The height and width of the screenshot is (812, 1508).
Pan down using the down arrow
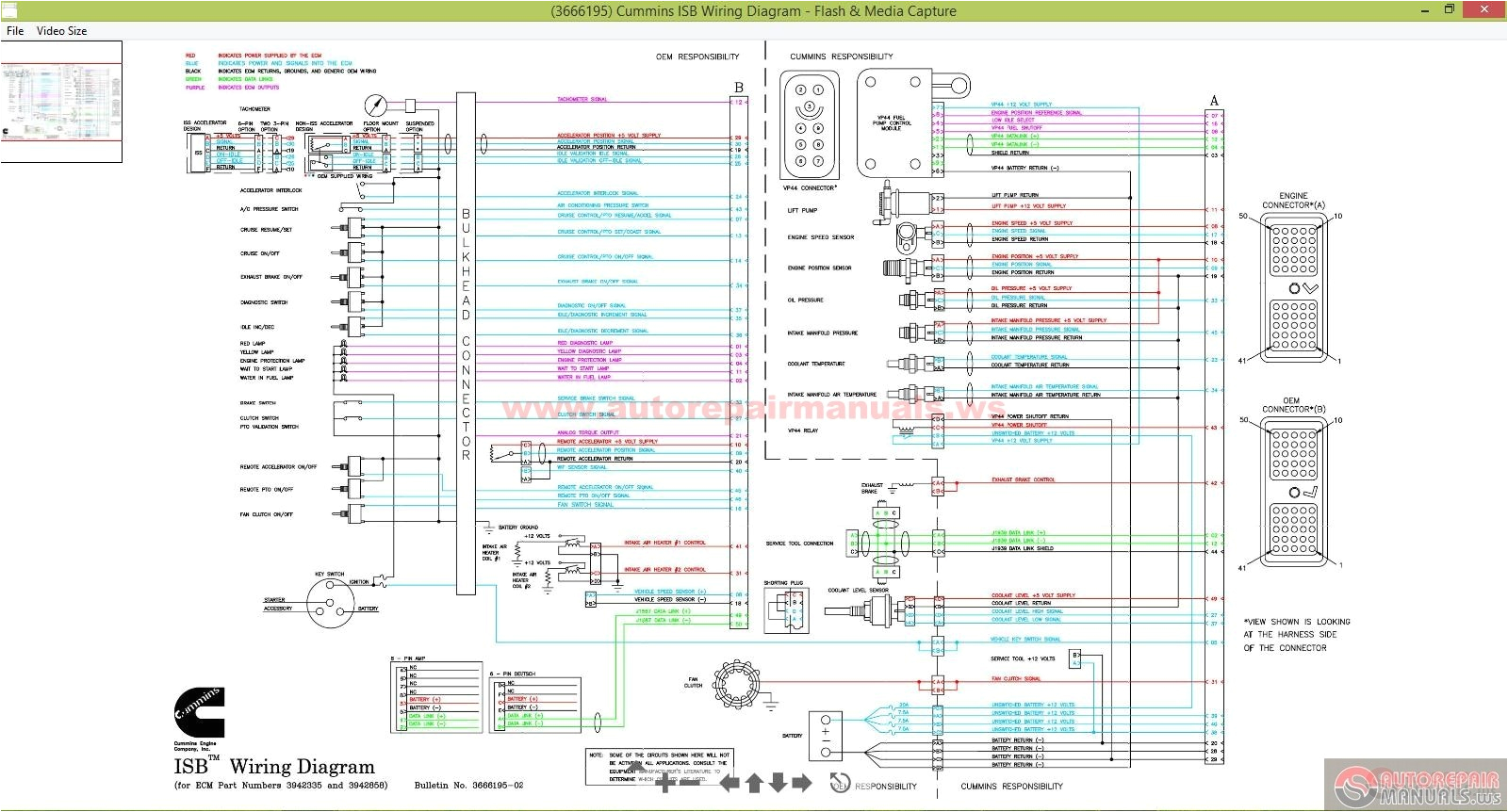point(778,783)
